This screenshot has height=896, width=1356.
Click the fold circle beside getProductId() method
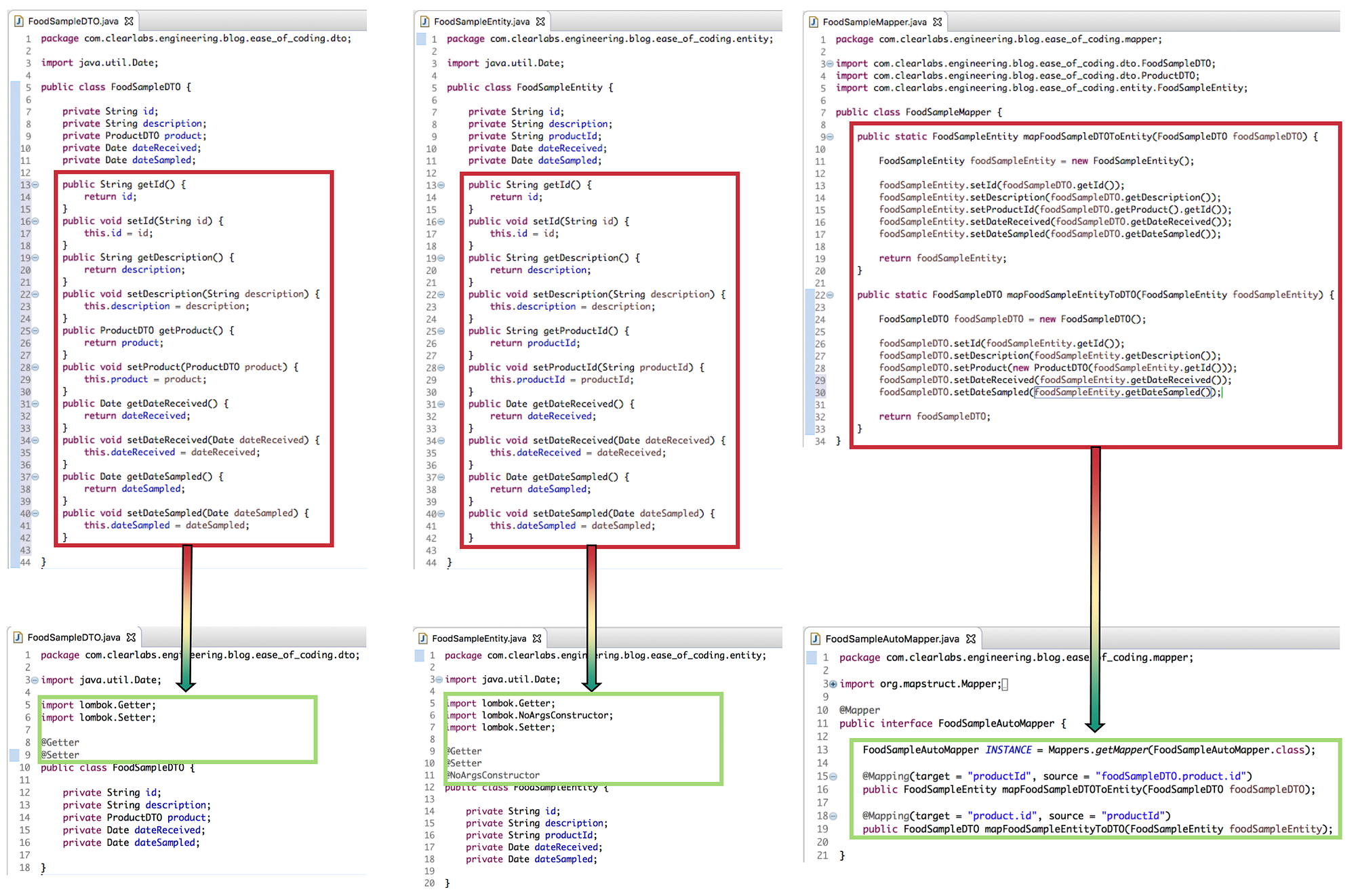coord(441,331)
